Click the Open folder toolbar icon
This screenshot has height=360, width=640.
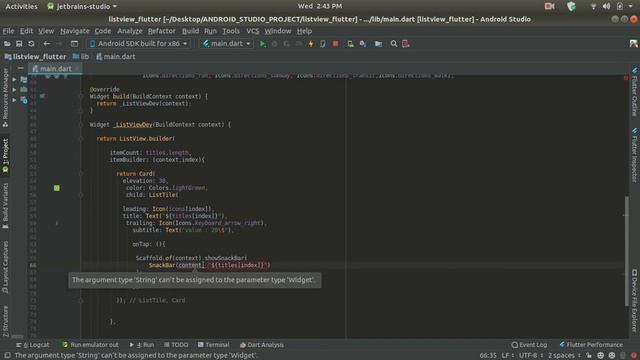pyautogui.click(x=7, y=44)
